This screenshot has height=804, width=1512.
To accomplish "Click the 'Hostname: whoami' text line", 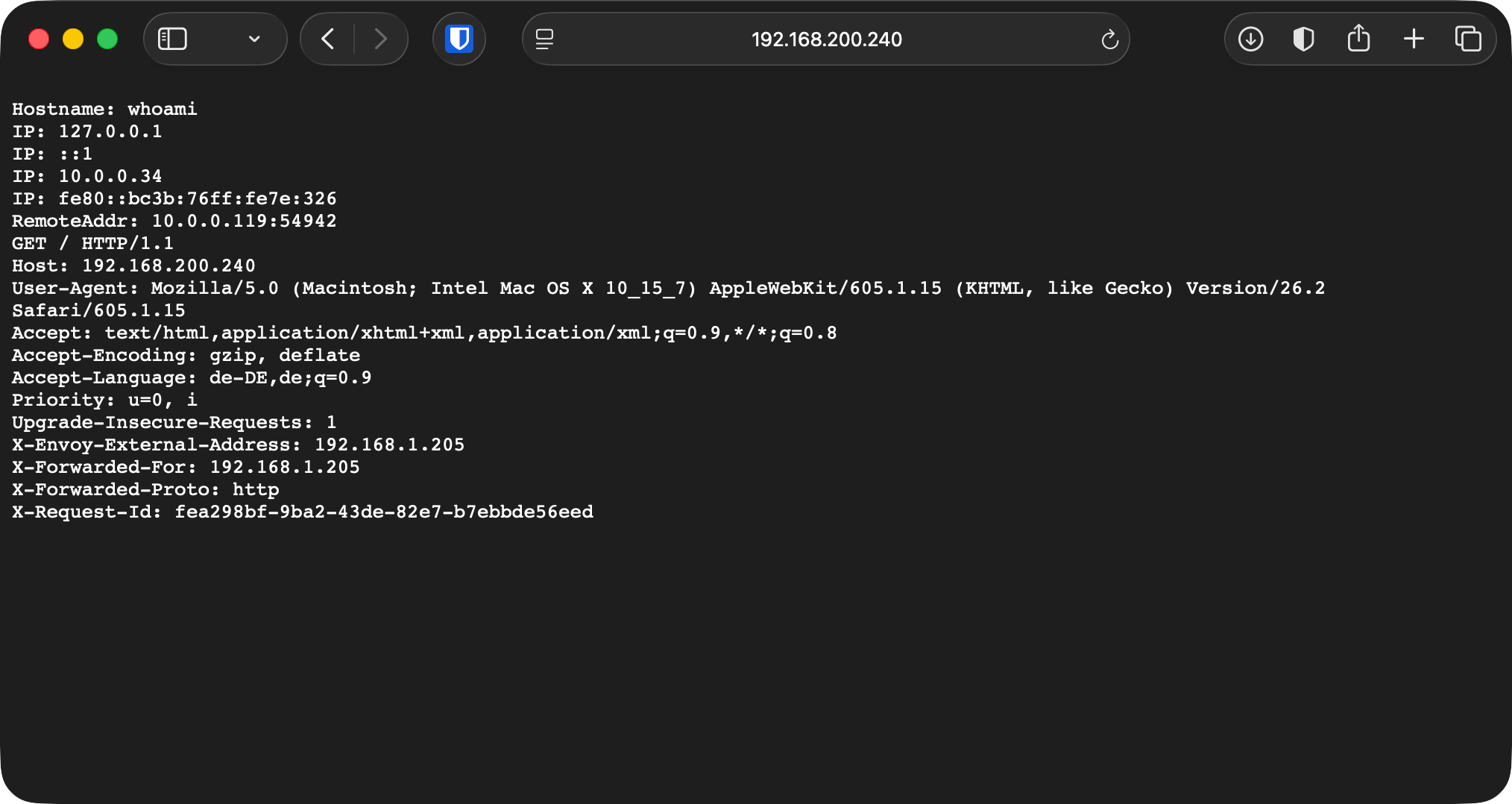I will coord(104,109).
